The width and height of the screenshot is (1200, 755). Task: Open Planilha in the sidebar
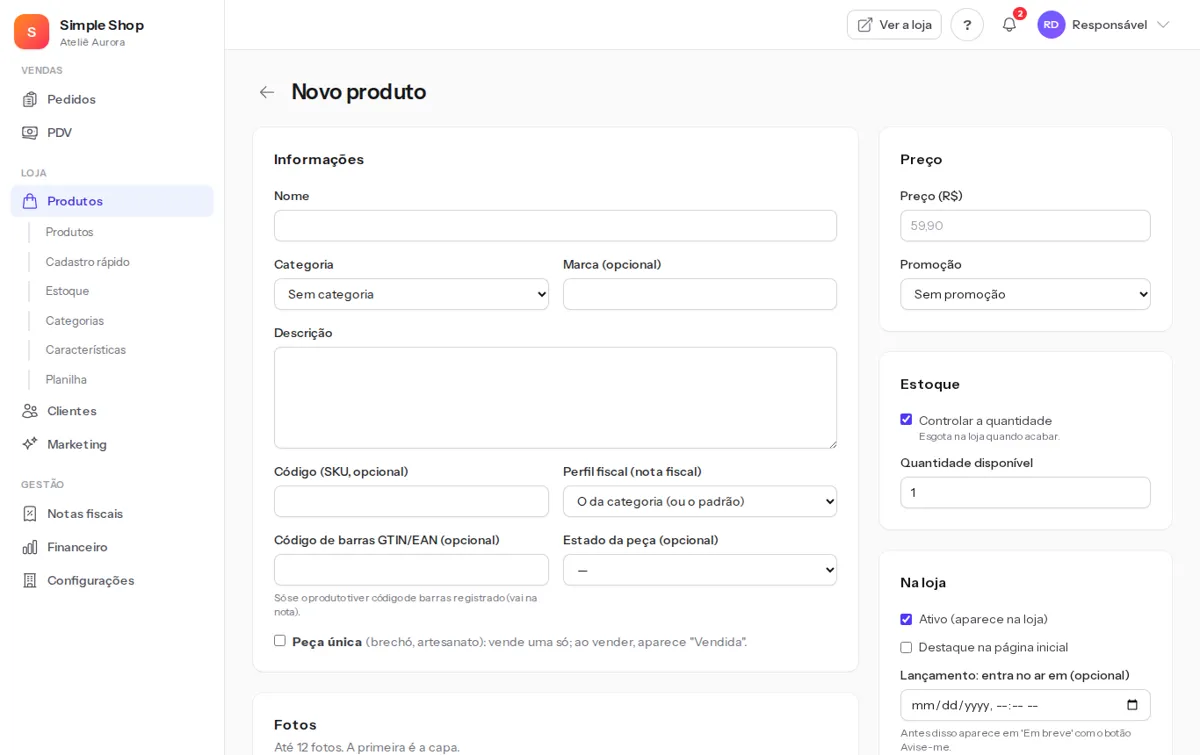tap(66, 380)
